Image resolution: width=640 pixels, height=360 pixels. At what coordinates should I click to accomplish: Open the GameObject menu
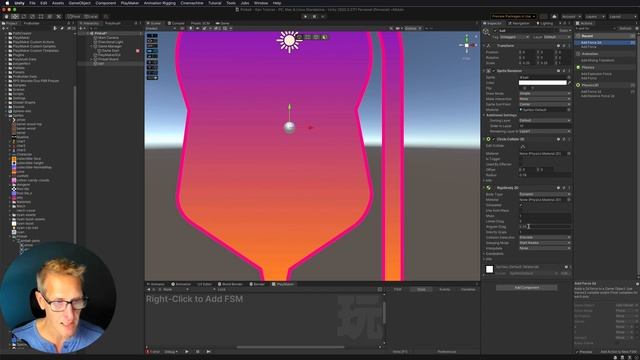[80, 3]
